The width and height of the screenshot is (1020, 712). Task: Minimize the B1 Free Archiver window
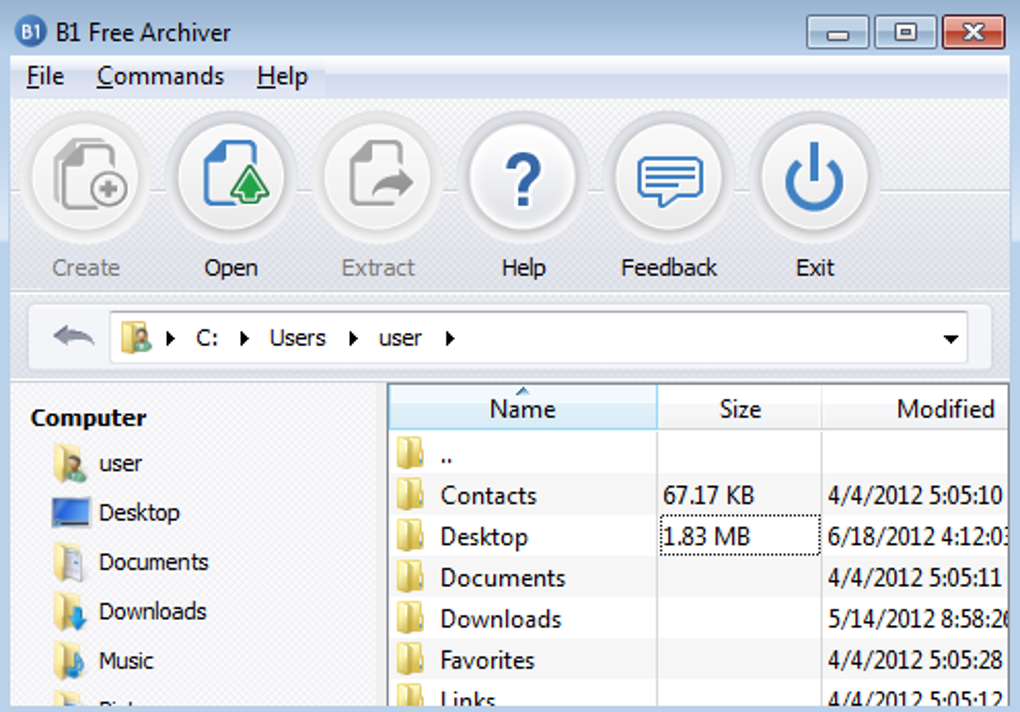(x=837, y=32)
